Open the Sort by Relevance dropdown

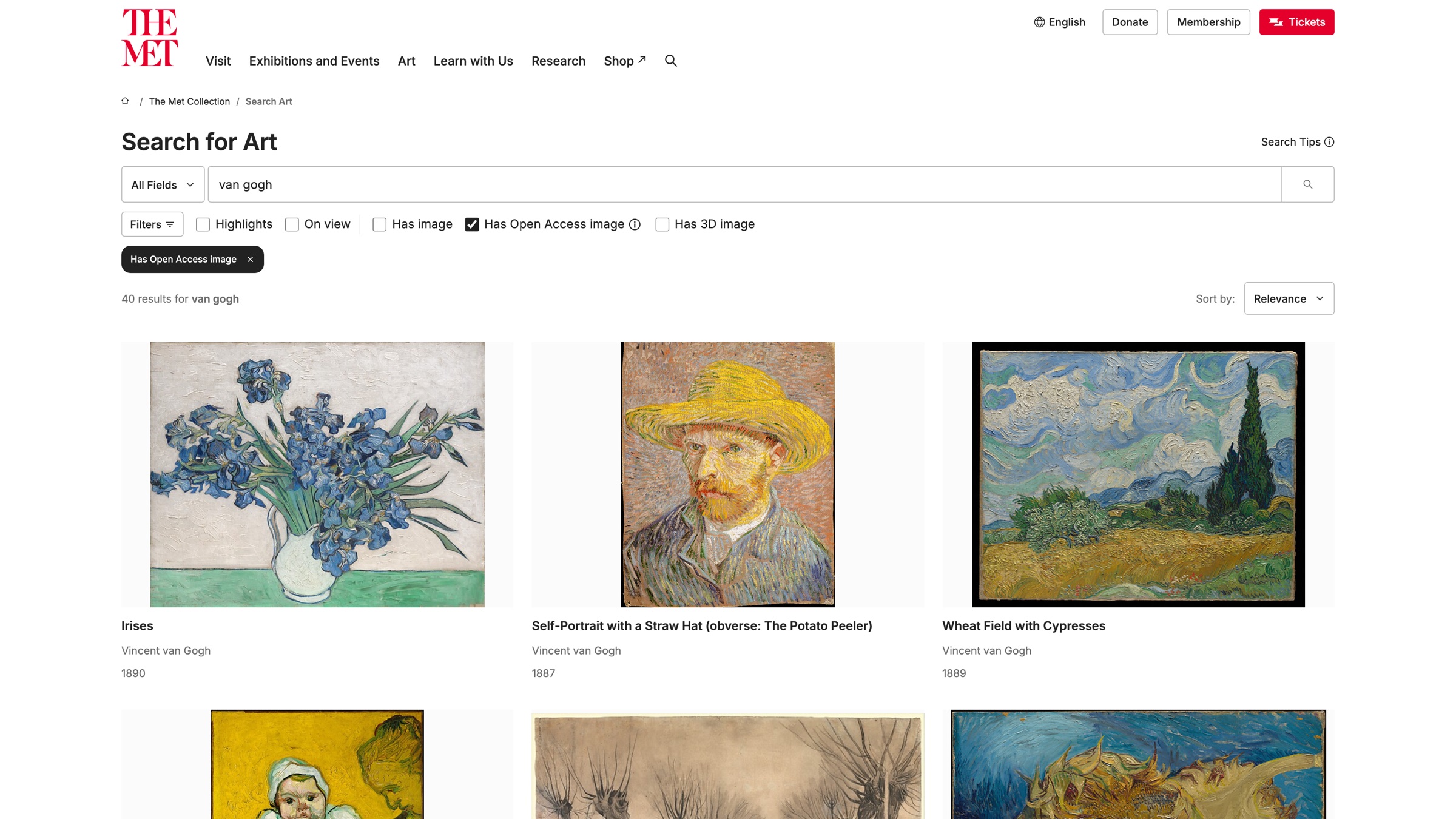[1289, 298]
